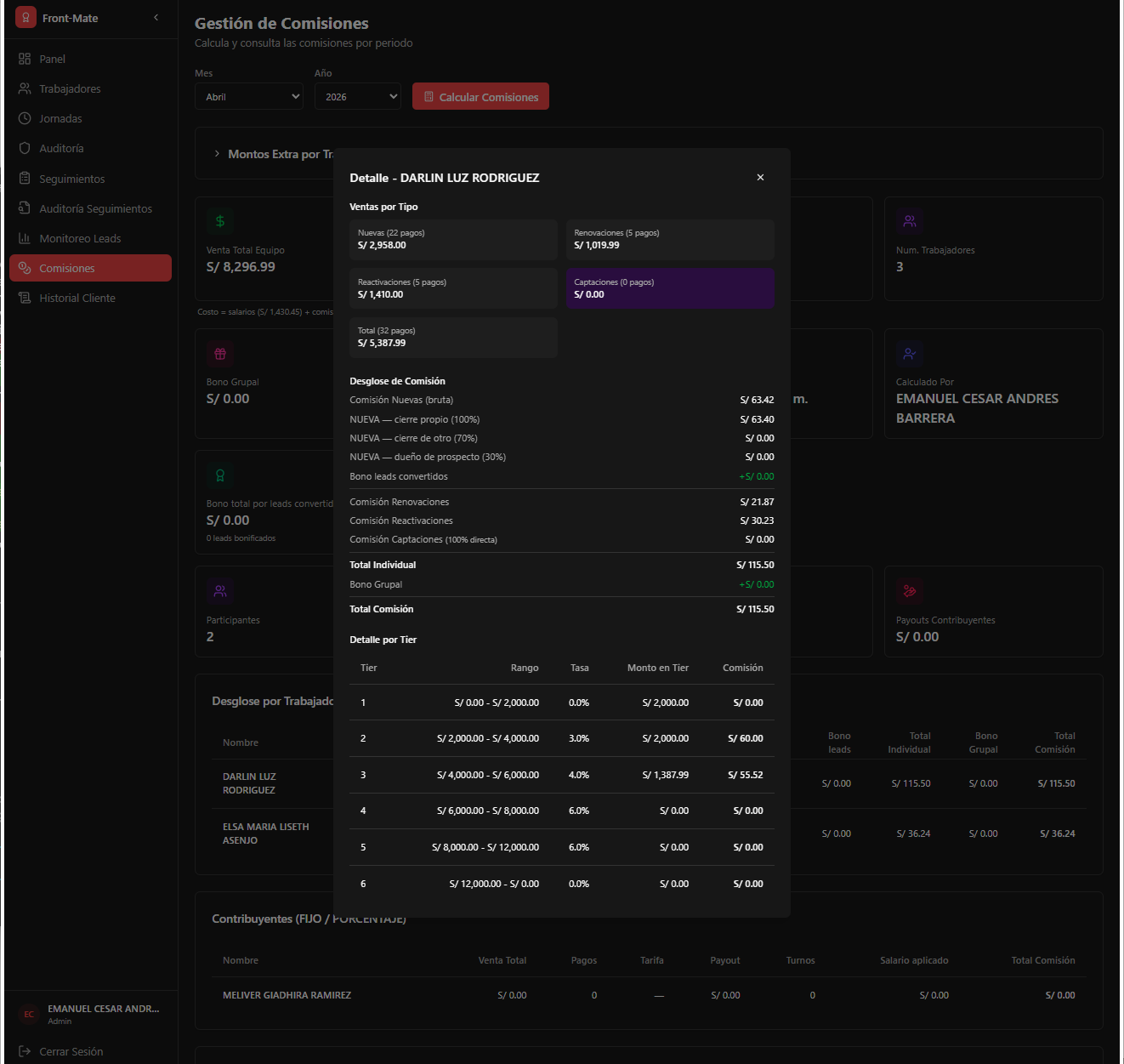Select the Nuevas (22 pagos) card
1124x1064 pixels.
453,240
